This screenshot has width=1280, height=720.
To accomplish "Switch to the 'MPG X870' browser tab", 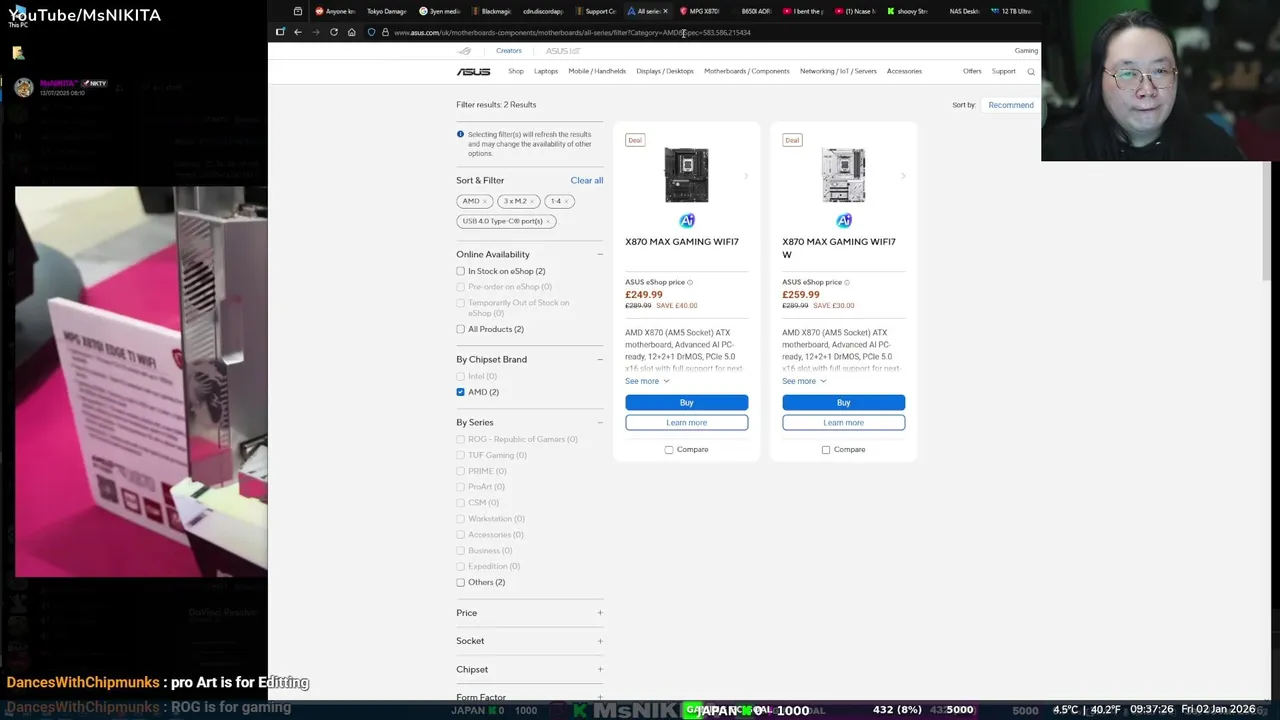I will [x=700, y=11].
